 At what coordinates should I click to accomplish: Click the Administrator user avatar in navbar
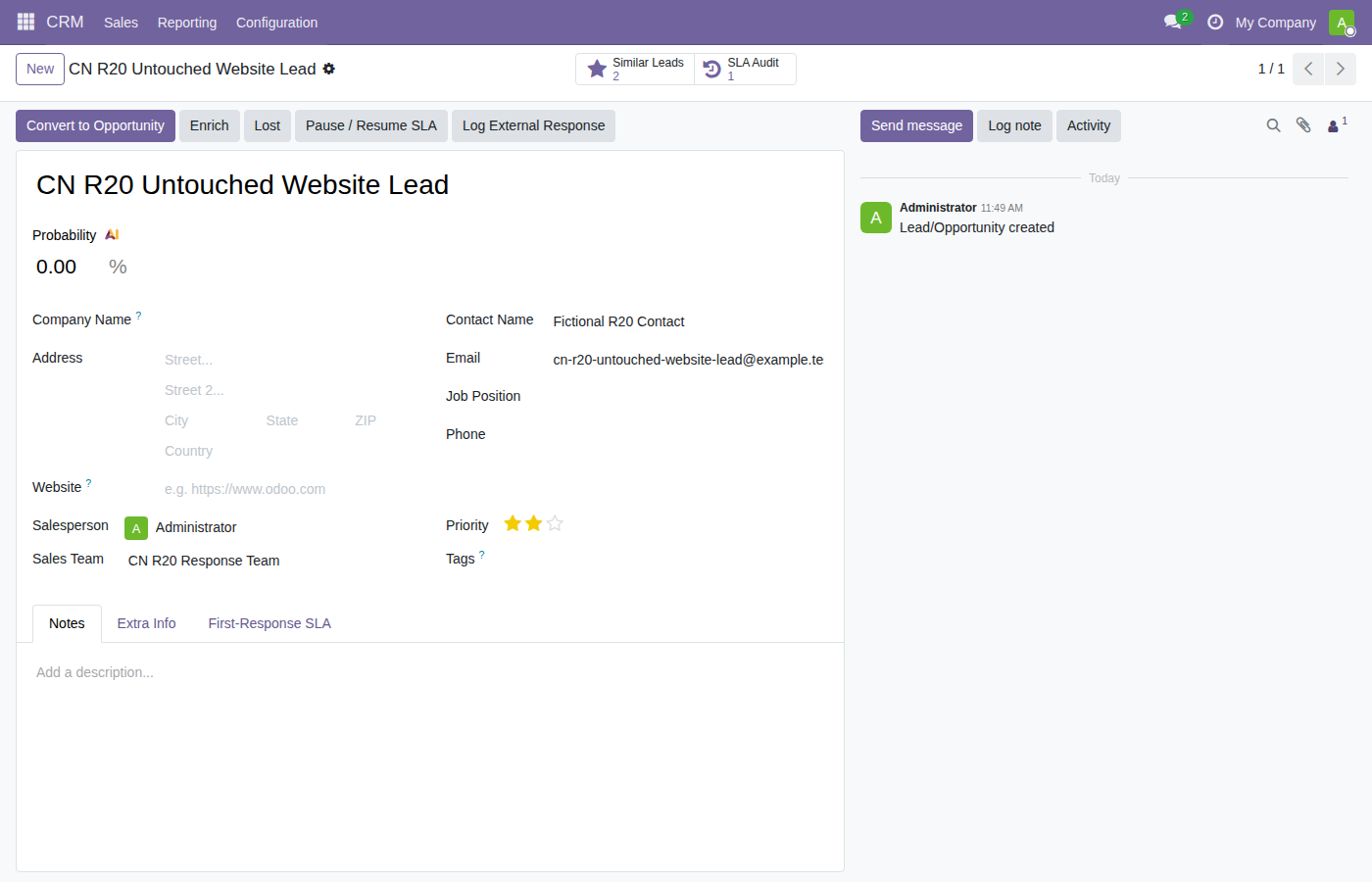[x=1342, y=23]
